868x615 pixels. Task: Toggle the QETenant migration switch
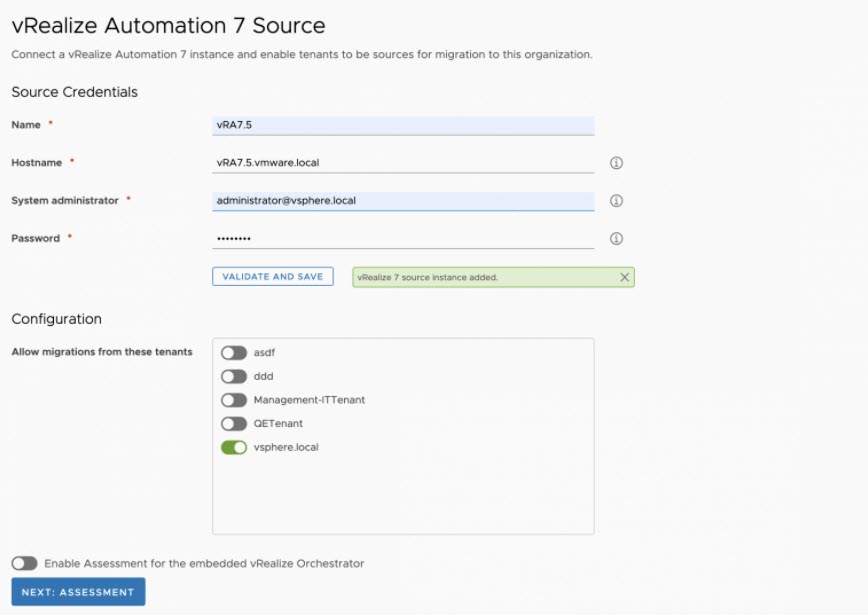[x=234, y=424]
